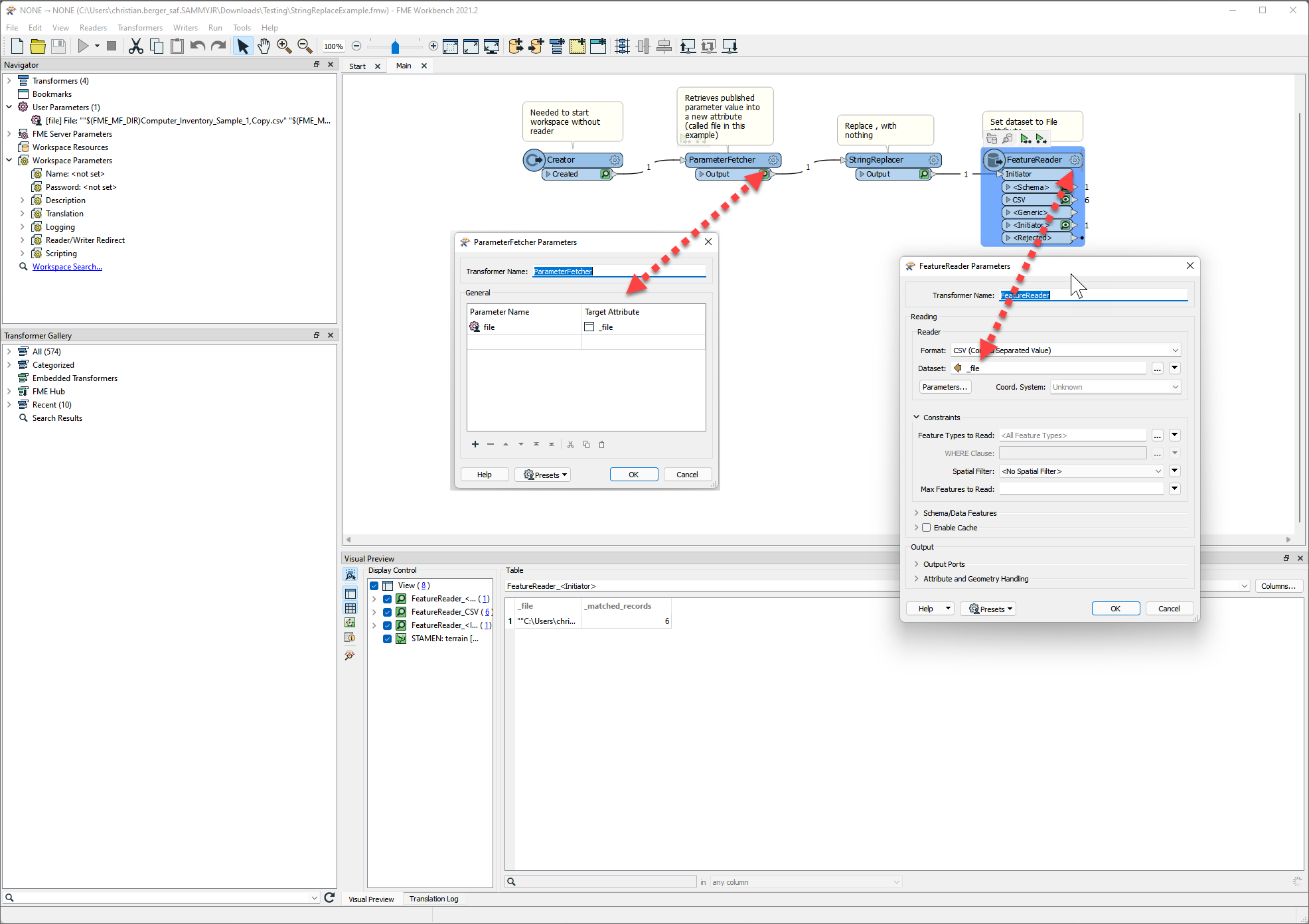Image resolution: width=1309 pixels, height=924 pixels.
Task: Click the Columns... button
Action: pos(1278,586)
